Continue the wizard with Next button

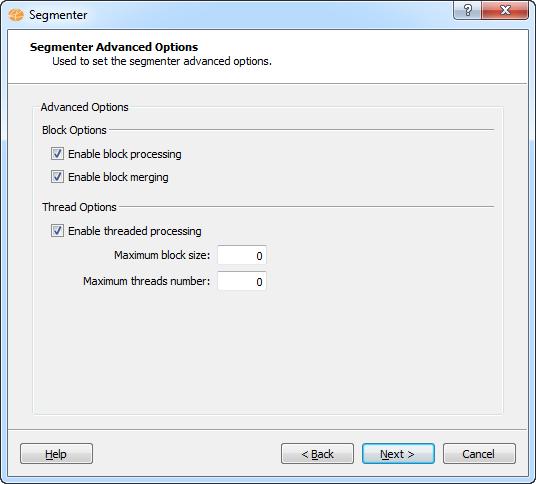tap(398, 454)
